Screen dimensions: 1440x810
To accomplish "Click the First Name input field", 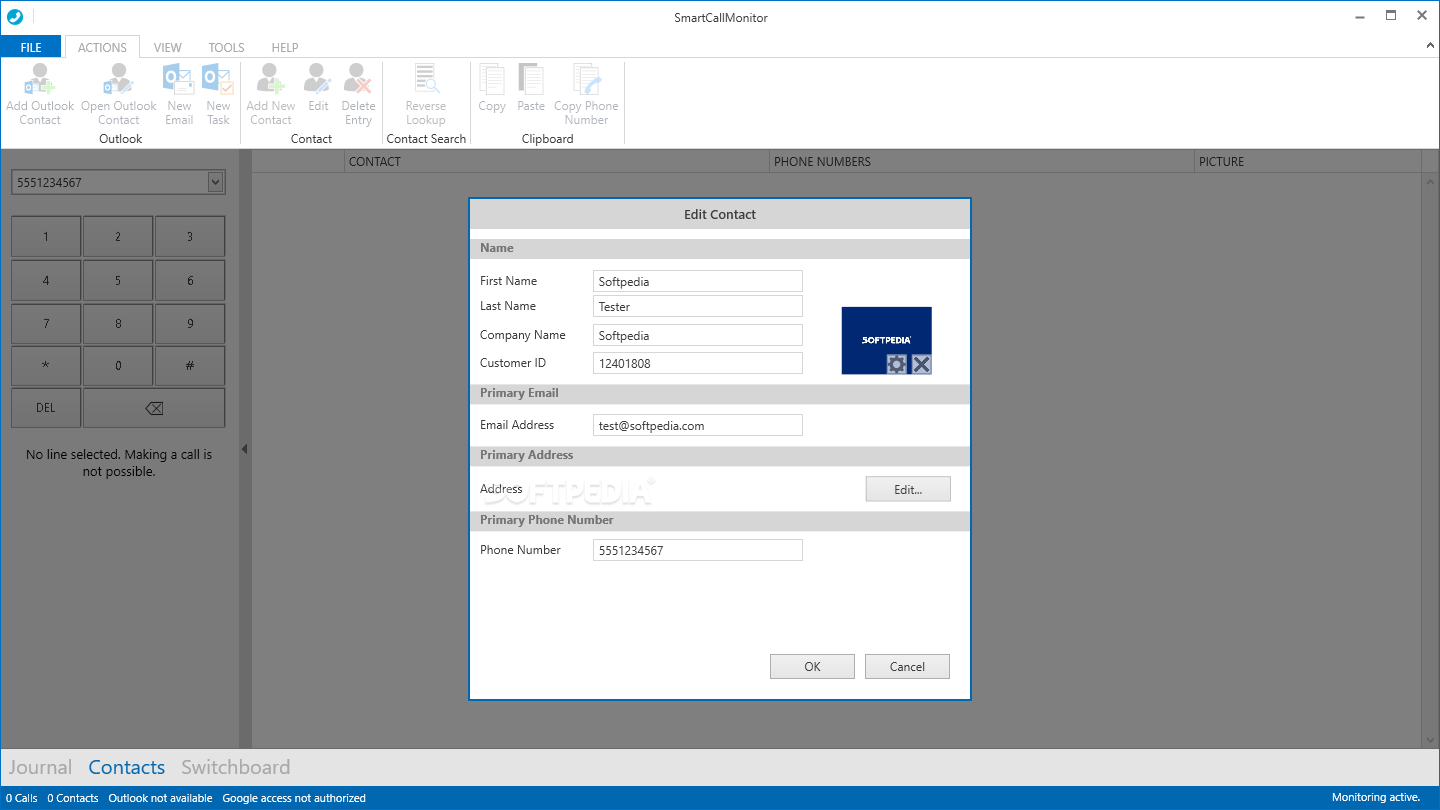I will tap(698, 281).
